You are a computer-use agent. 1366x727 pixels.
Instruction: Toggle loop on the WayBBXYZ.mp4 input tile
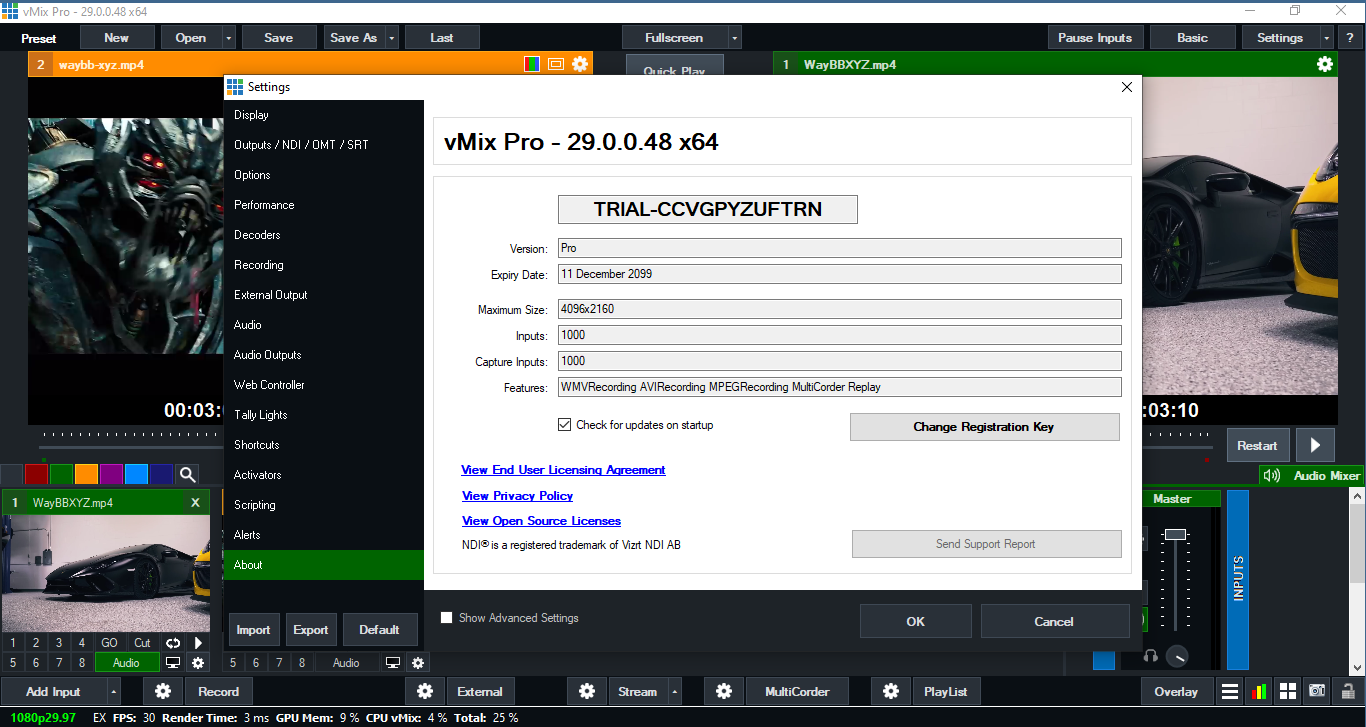point(173,643)
